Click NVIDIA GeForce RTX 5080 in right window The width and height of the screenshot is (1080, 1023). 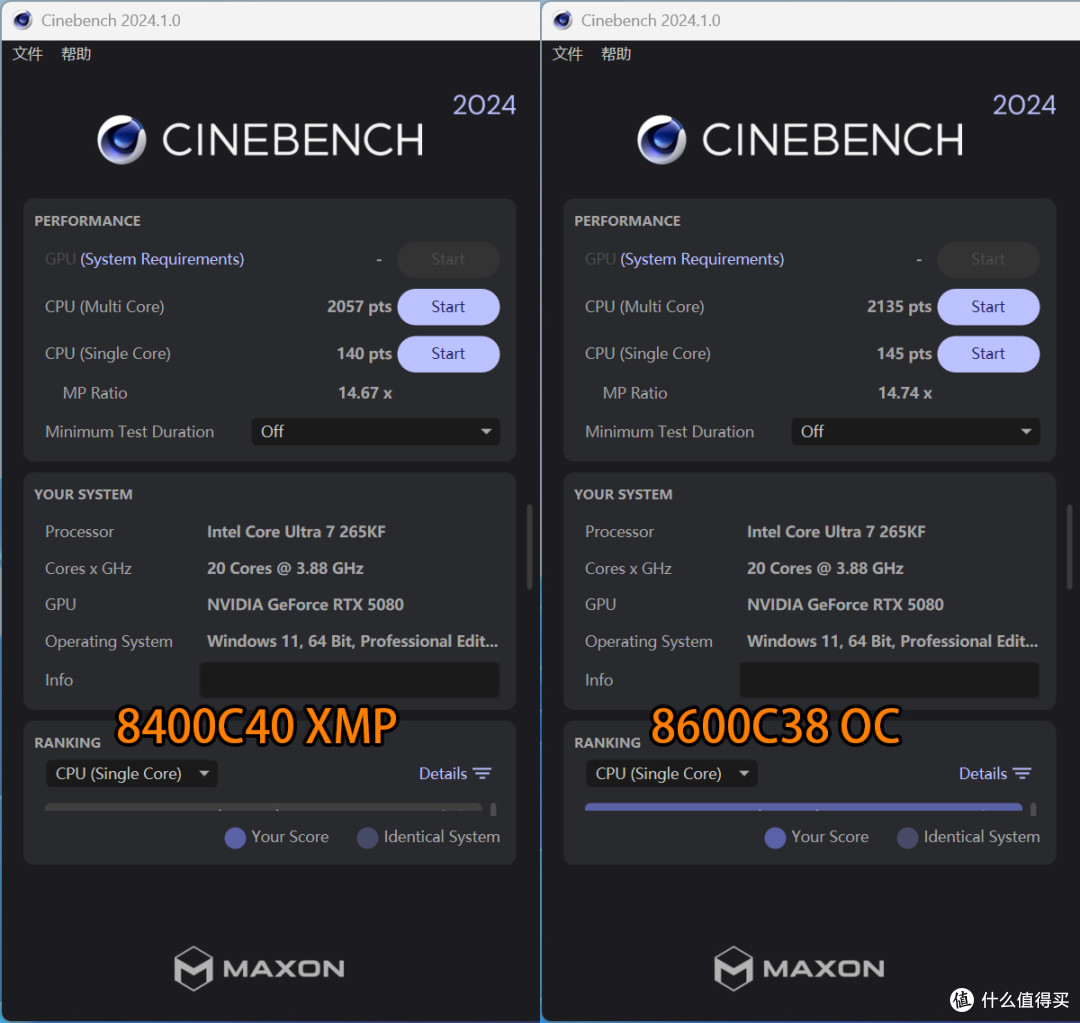(x=845, y=605)
